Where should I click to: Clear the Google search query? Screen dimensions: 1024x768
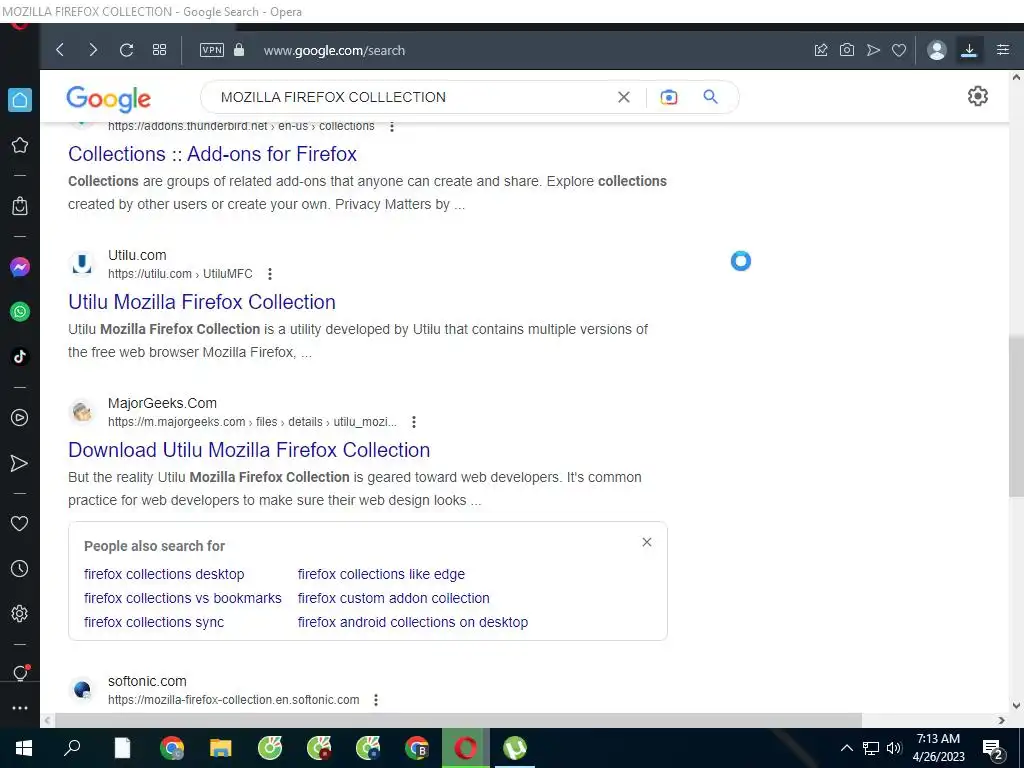[x=624, y=97]
